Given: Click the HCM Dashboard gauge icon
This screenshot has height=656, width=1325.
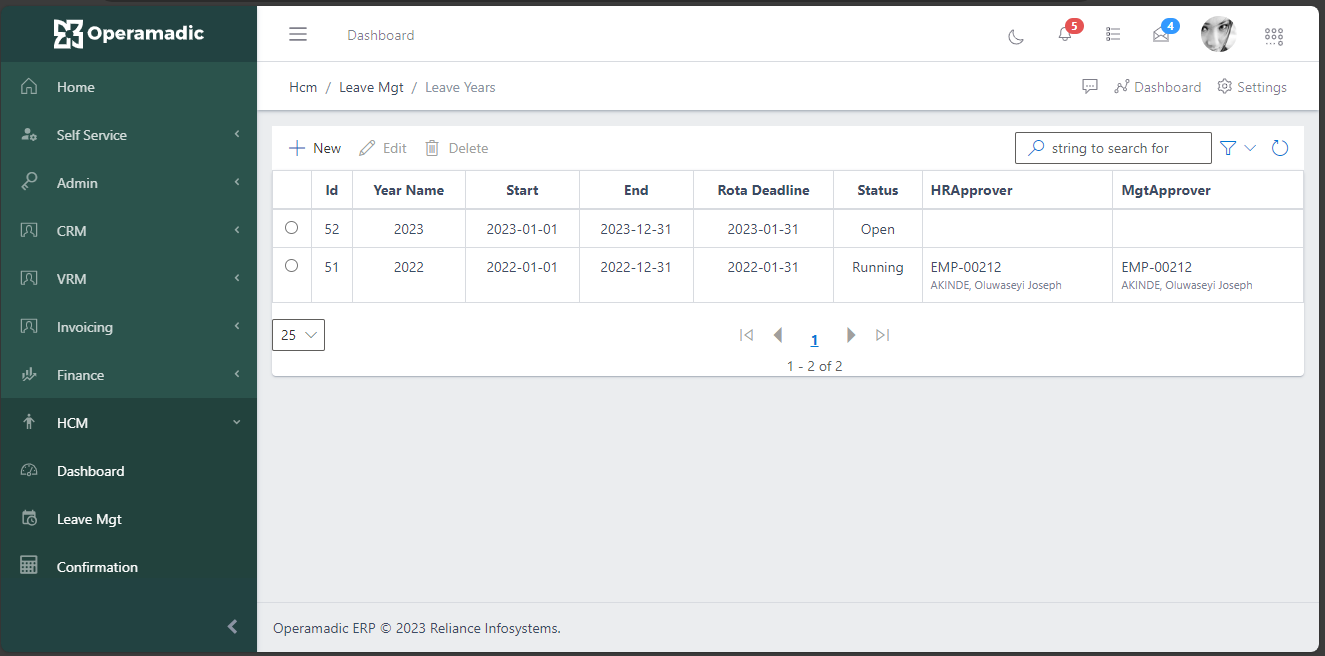Looking at the screenshot, I should (29, 470).
